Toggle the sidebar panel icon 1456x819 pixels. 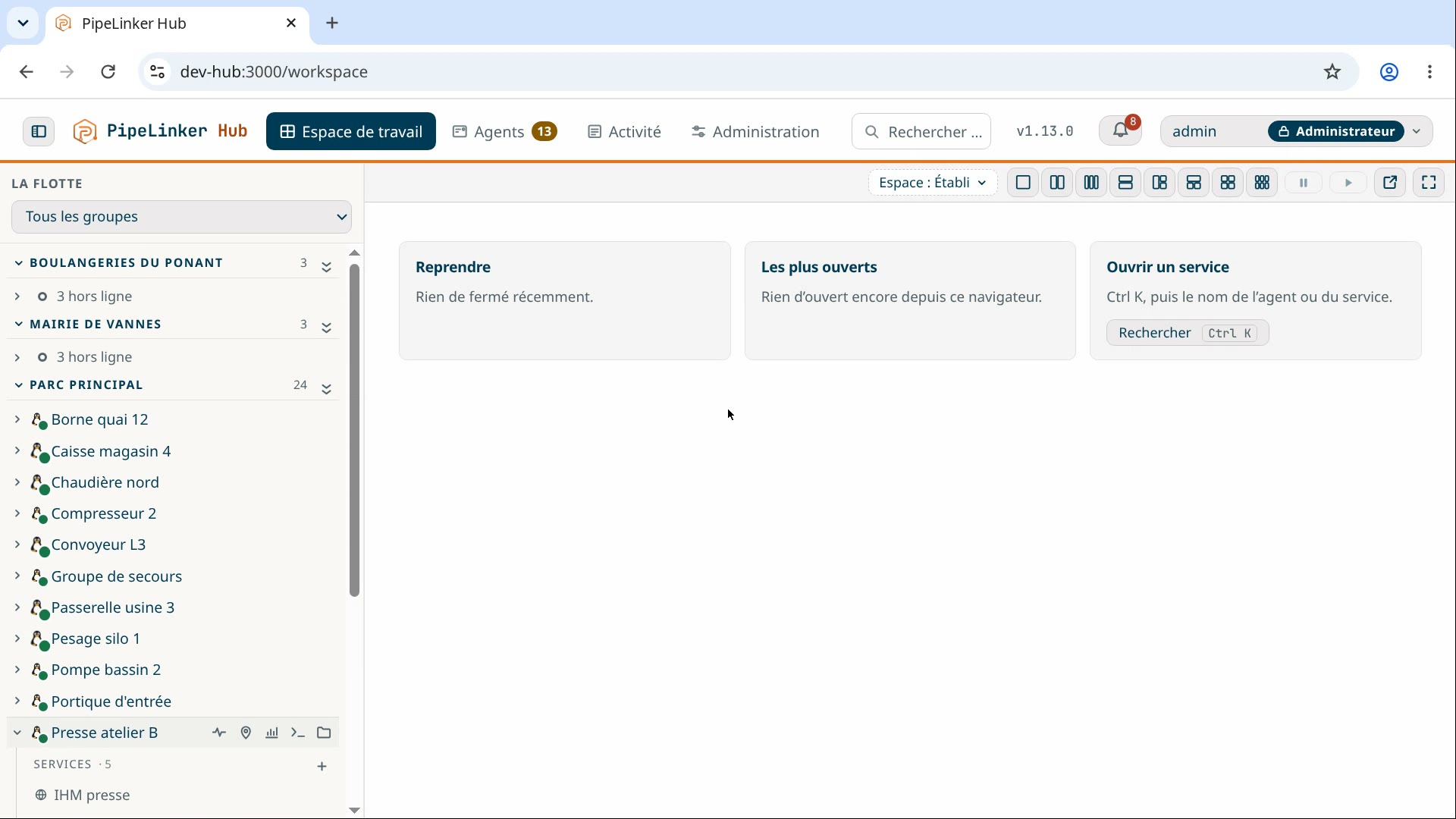(x=39, y=132)
